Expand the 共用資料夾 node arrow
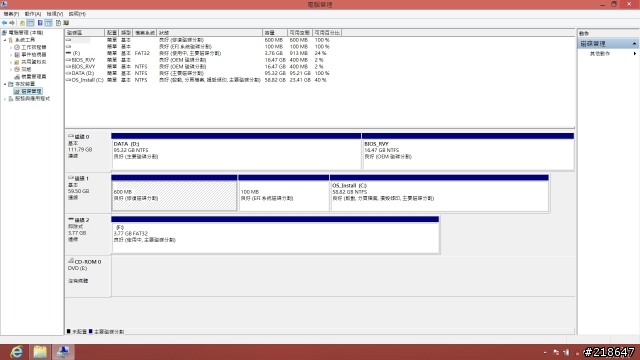 pyautogui.click(x=11, y=62)
